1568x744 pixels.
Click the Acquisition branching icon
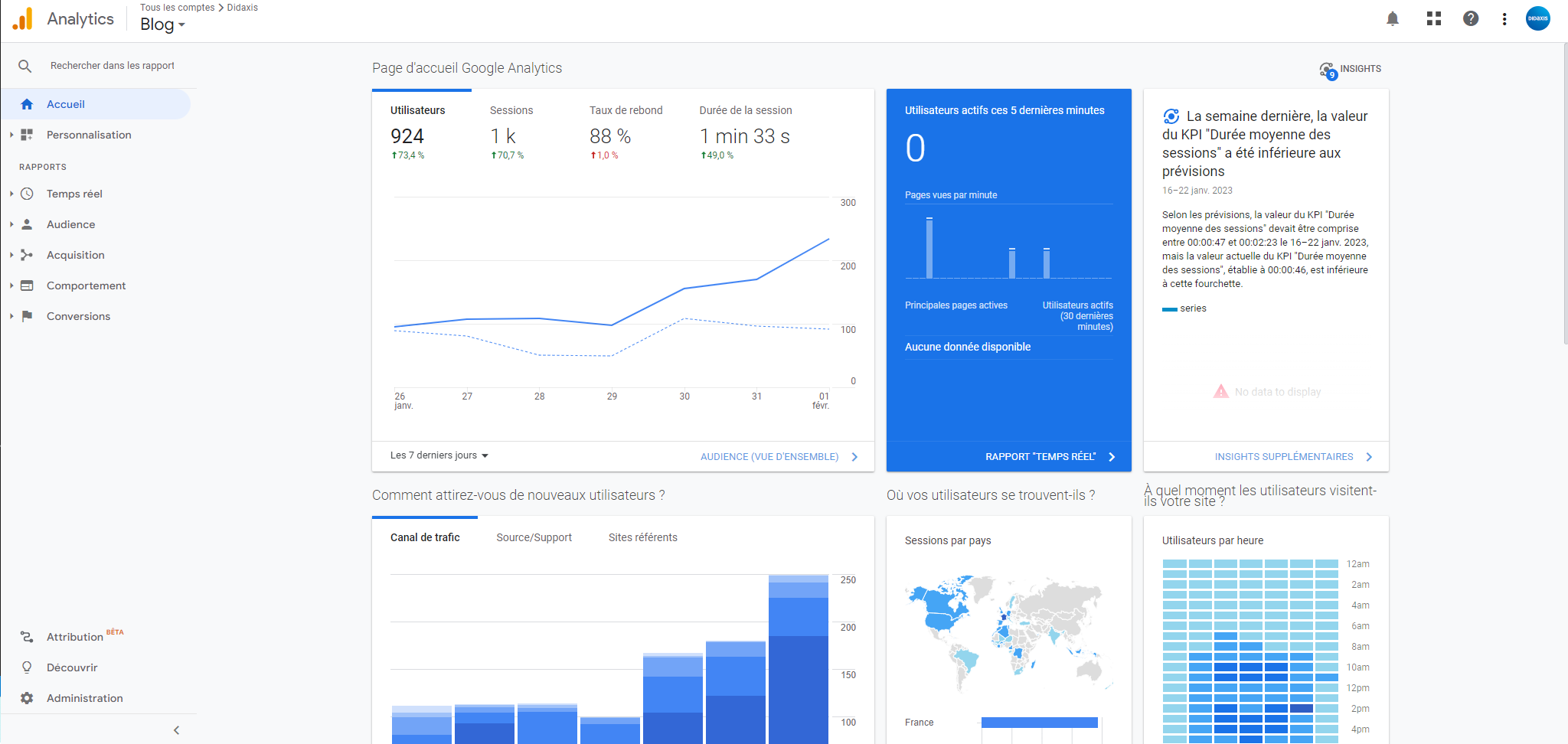[x=27, y=255]
